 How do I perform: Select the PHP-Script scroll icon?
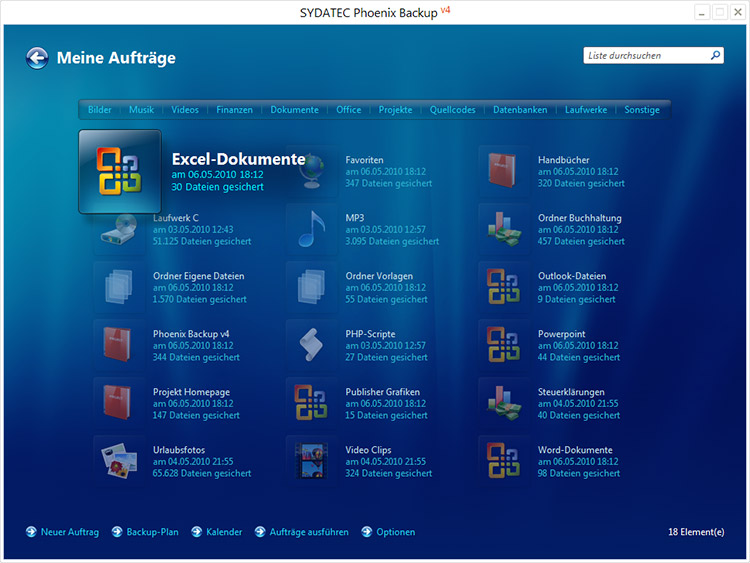[311, 345]
